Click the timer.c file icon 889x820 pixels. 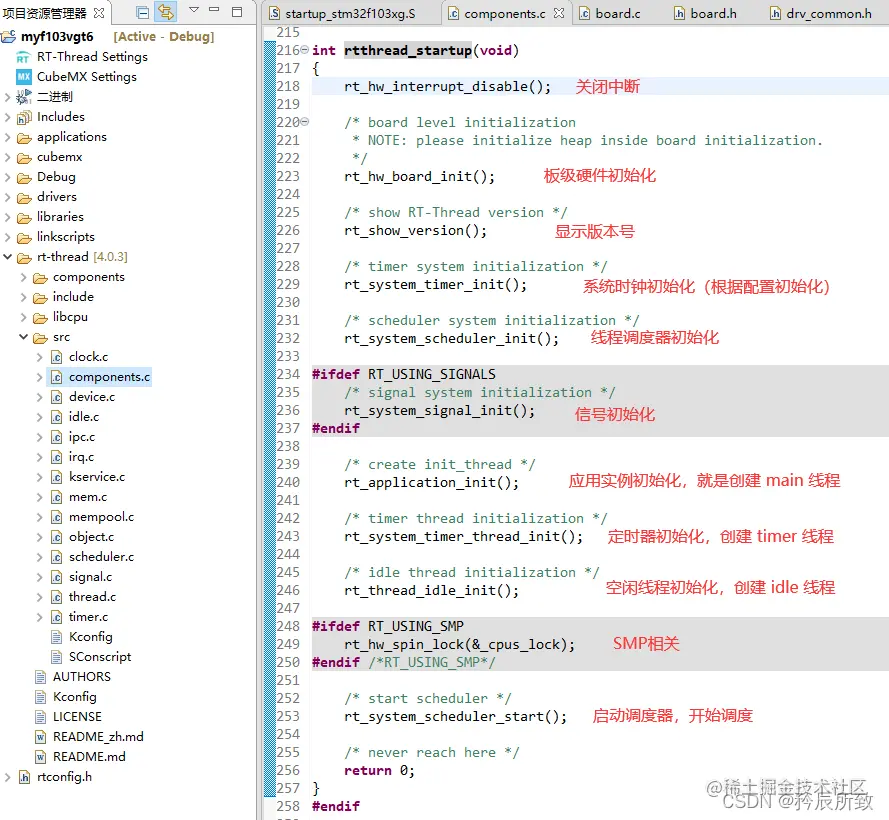click(x=56, y=617)
